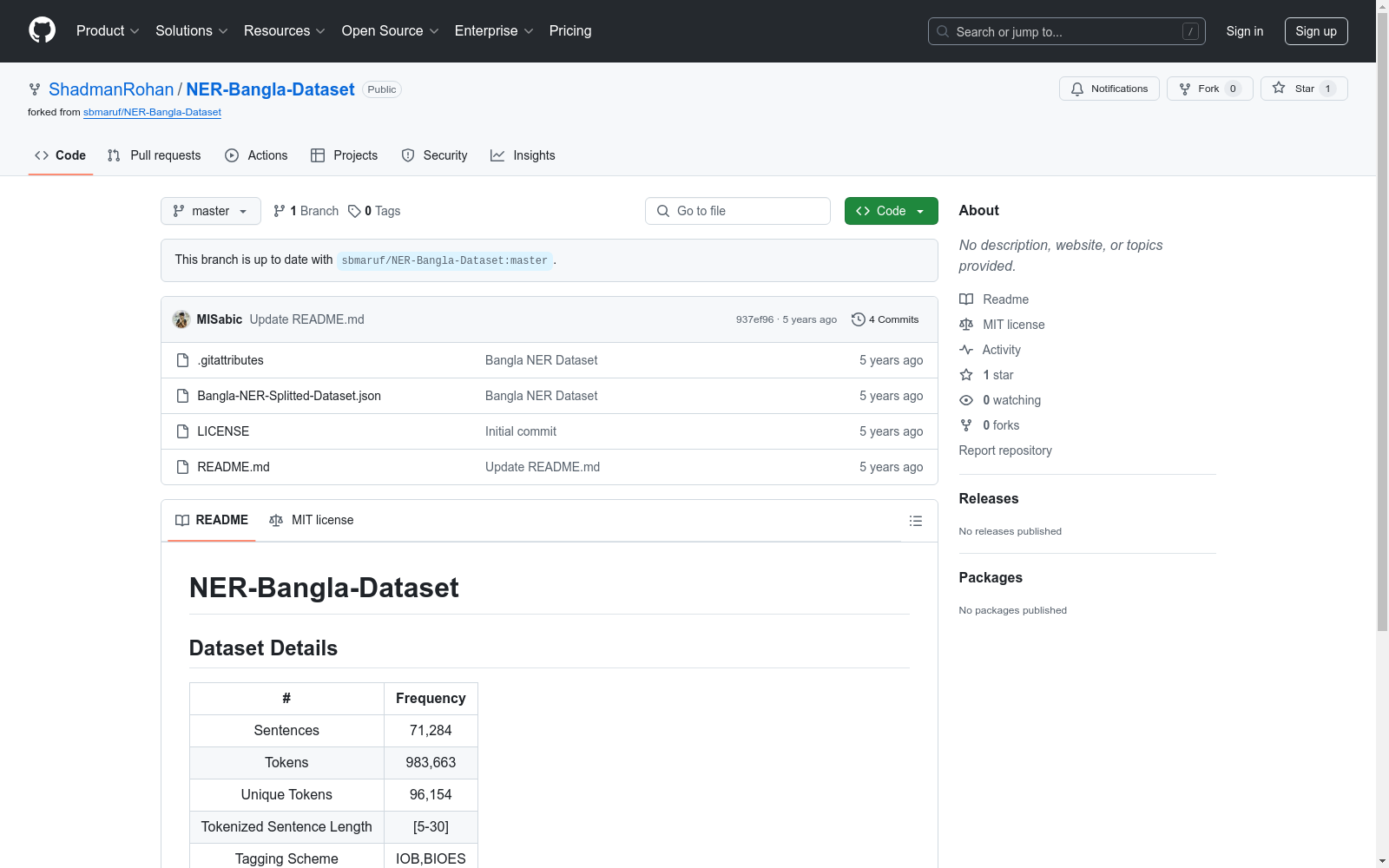Open the ShadmanRohan owner link

coord(111,89)
